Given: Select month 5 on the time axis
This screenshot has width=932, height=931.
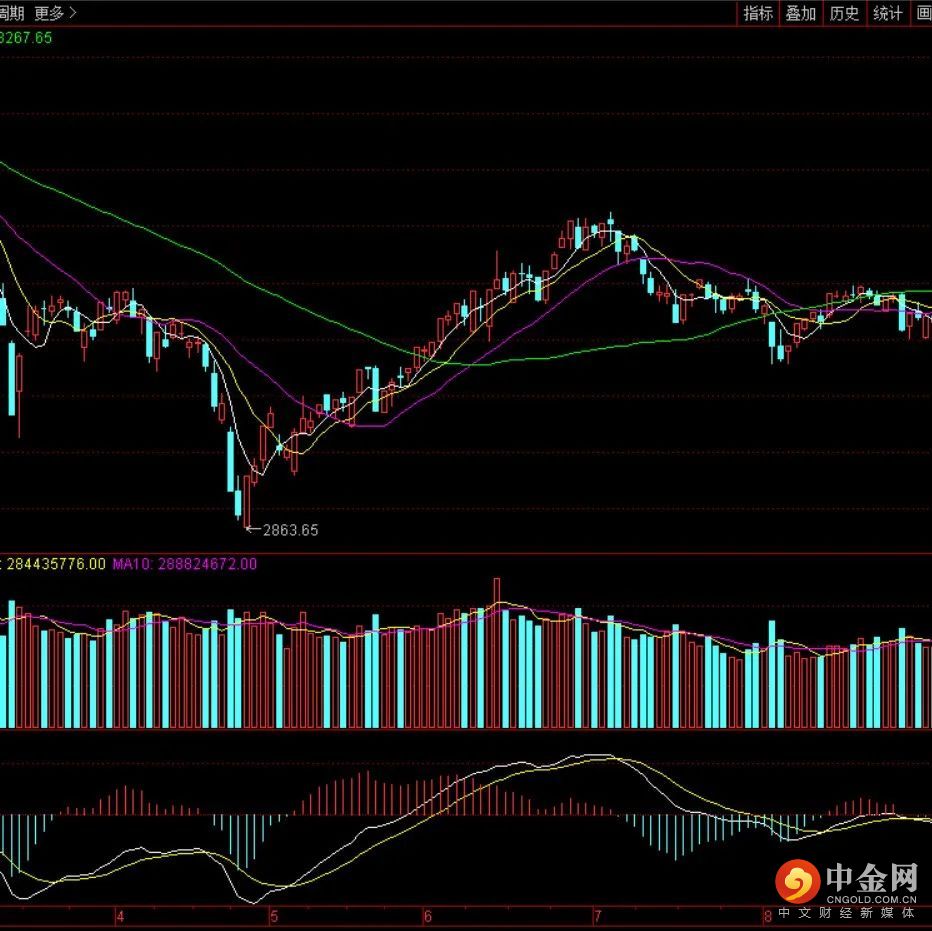Looking at the screenshot, I should [273, 916].
